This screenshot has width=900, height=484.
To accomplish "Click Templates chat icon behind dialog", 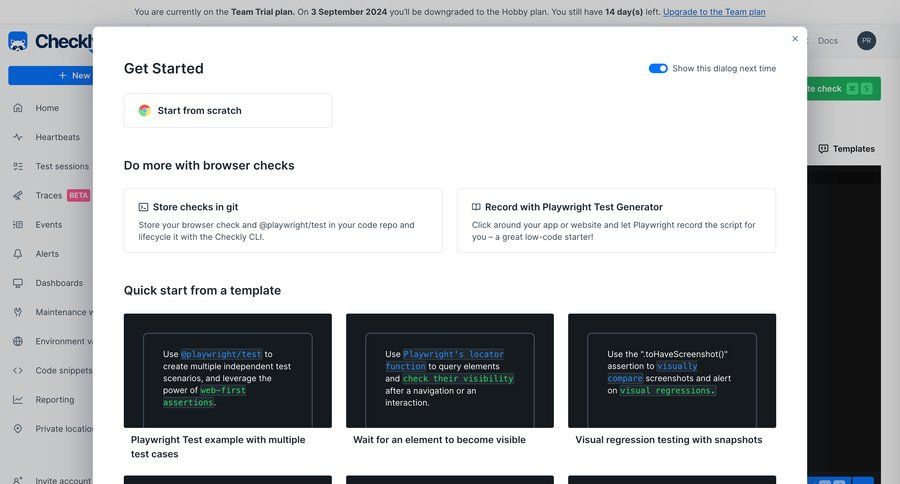I will click(x=823, y=149).
